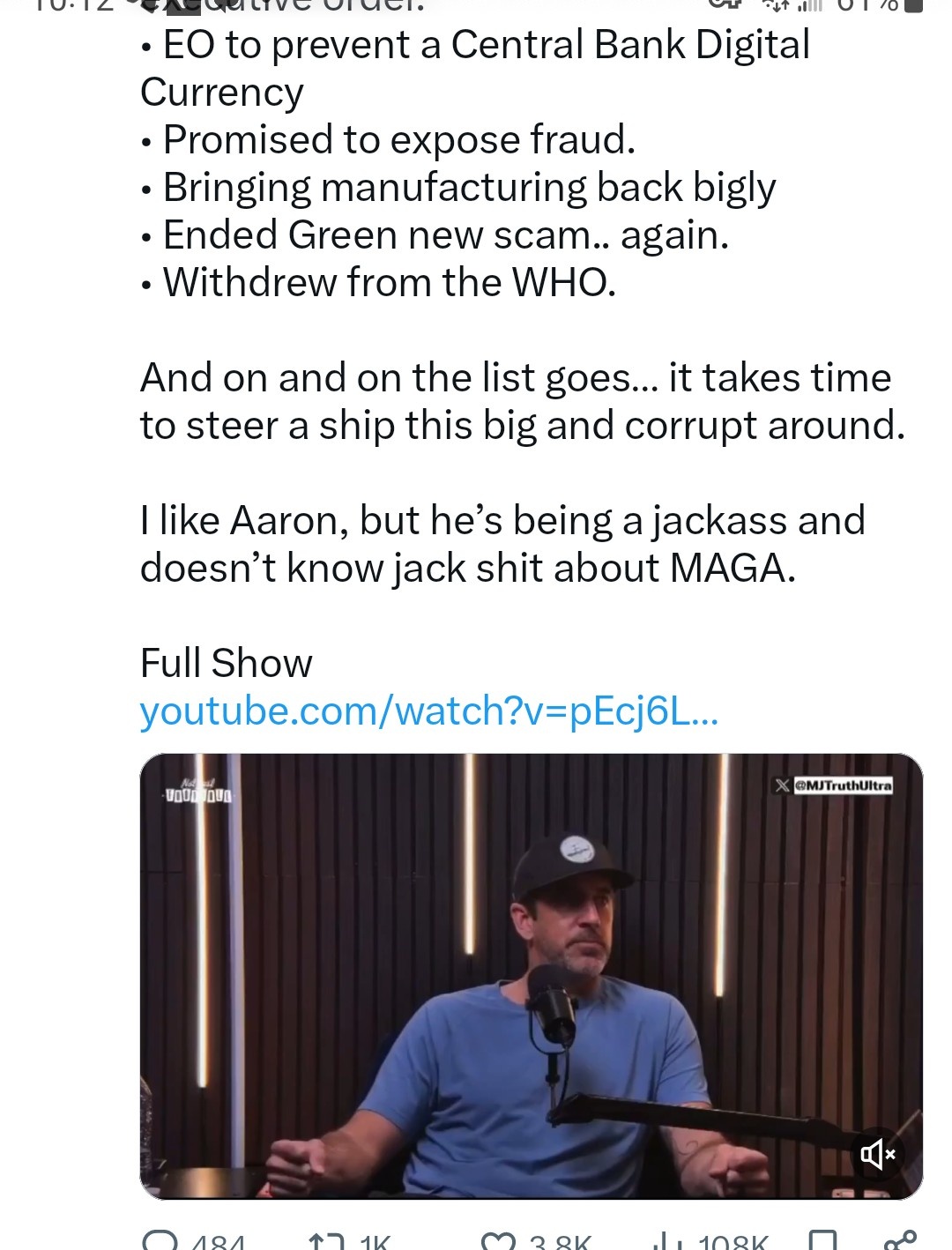Open the 3.8K likes count
The width and height of the screenshot is (952, 1250).
coord(561,1242)
